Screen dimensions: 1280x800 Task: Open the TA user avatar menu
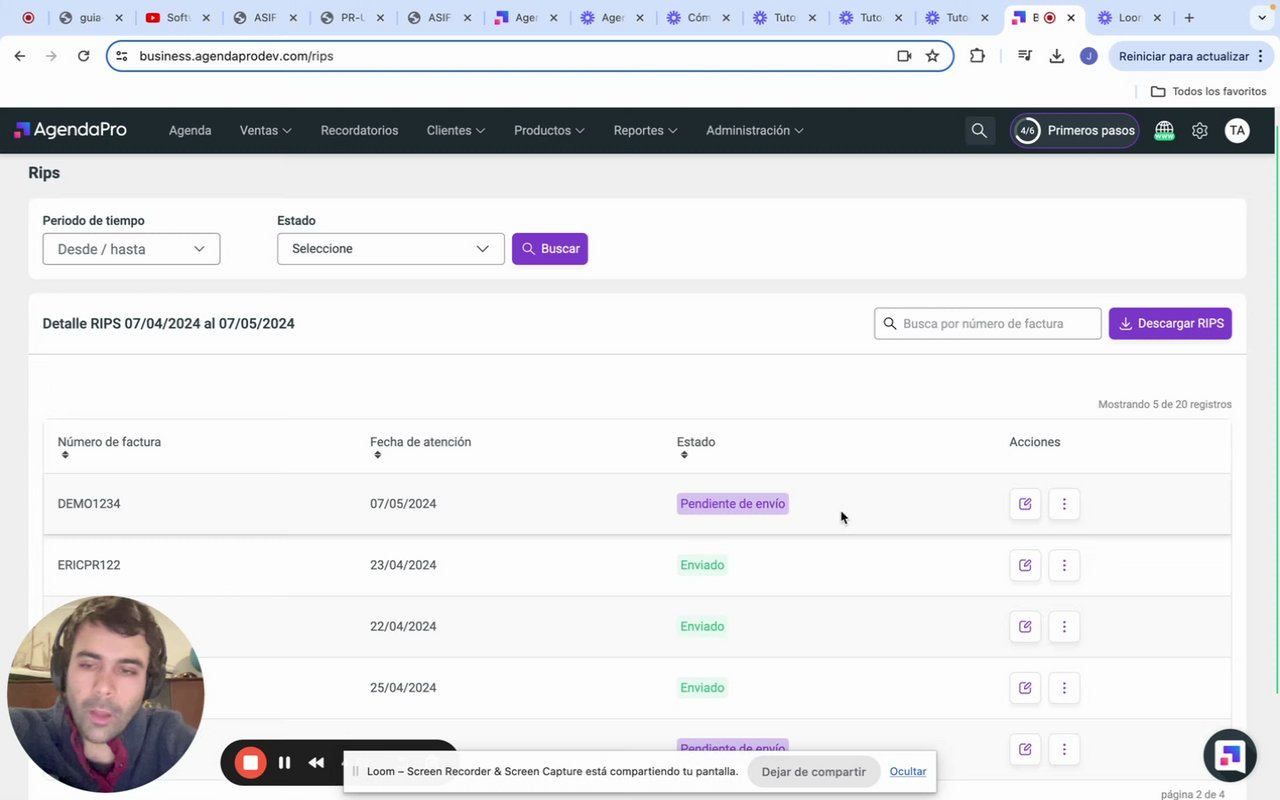1237,130
